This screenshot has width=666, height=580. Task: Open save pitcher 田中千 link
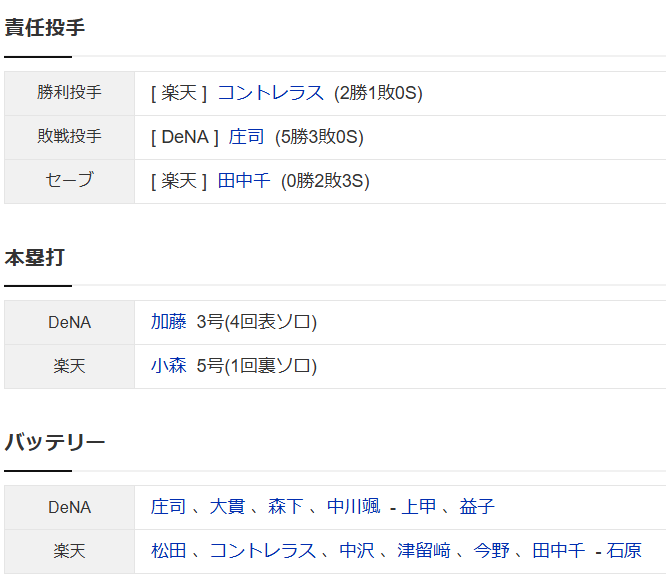click(244, 180)
